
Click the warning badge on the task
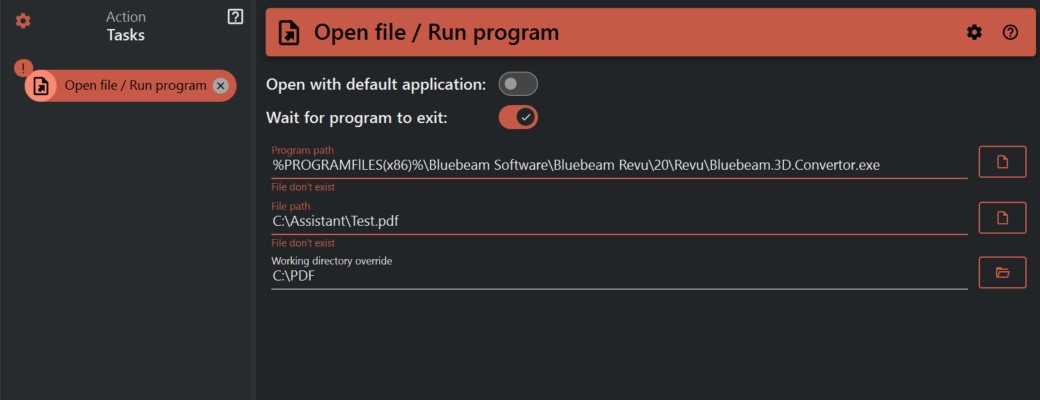[23, 67]
